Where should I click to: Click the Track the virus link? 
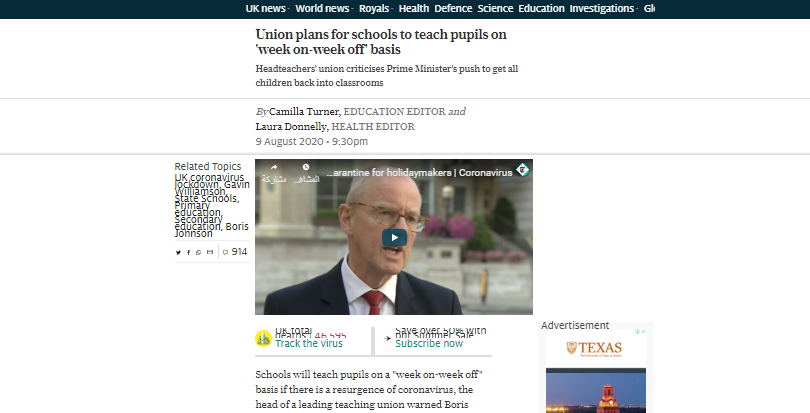pyautogui.click(x=309, y=343)
